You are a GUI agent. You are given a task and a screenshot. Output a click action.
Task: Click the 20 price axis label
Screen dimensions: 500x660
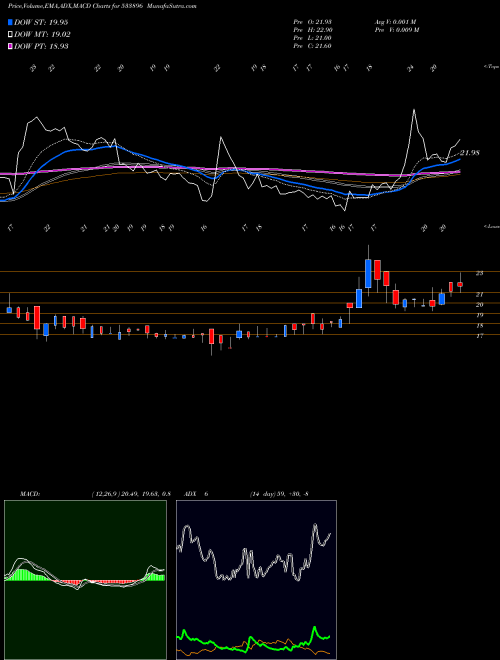click(x=479, y=304)
